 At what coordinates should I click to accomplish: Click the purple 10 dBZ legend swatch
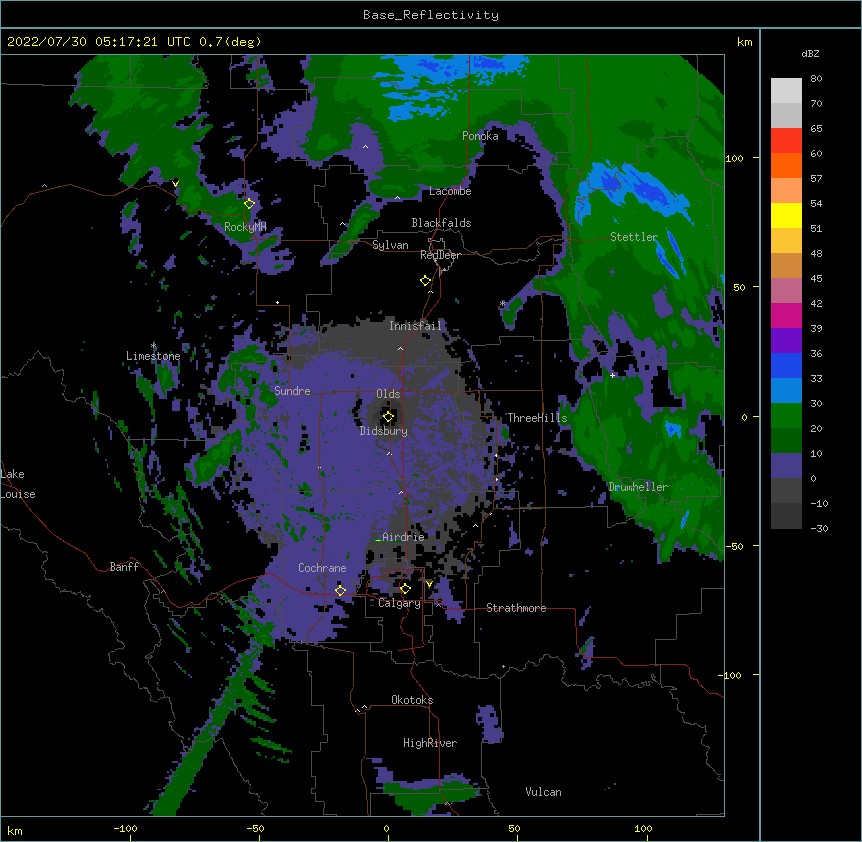[786, 466]
